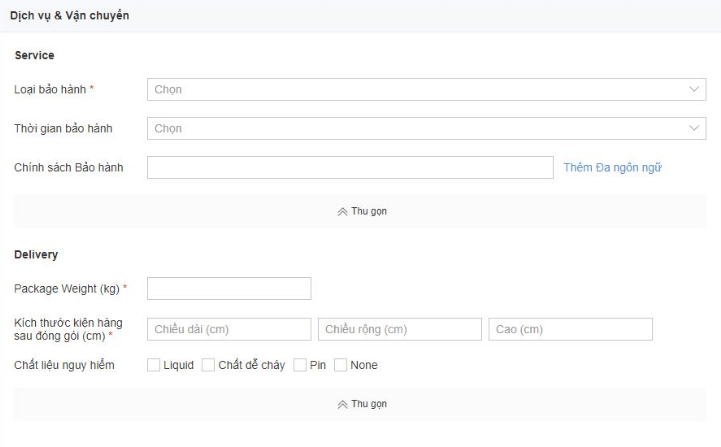The height and width of the screenshot is (447, 721).
Task: Collapse the Delivery section with Thu gọn
Action: [360, 404]
